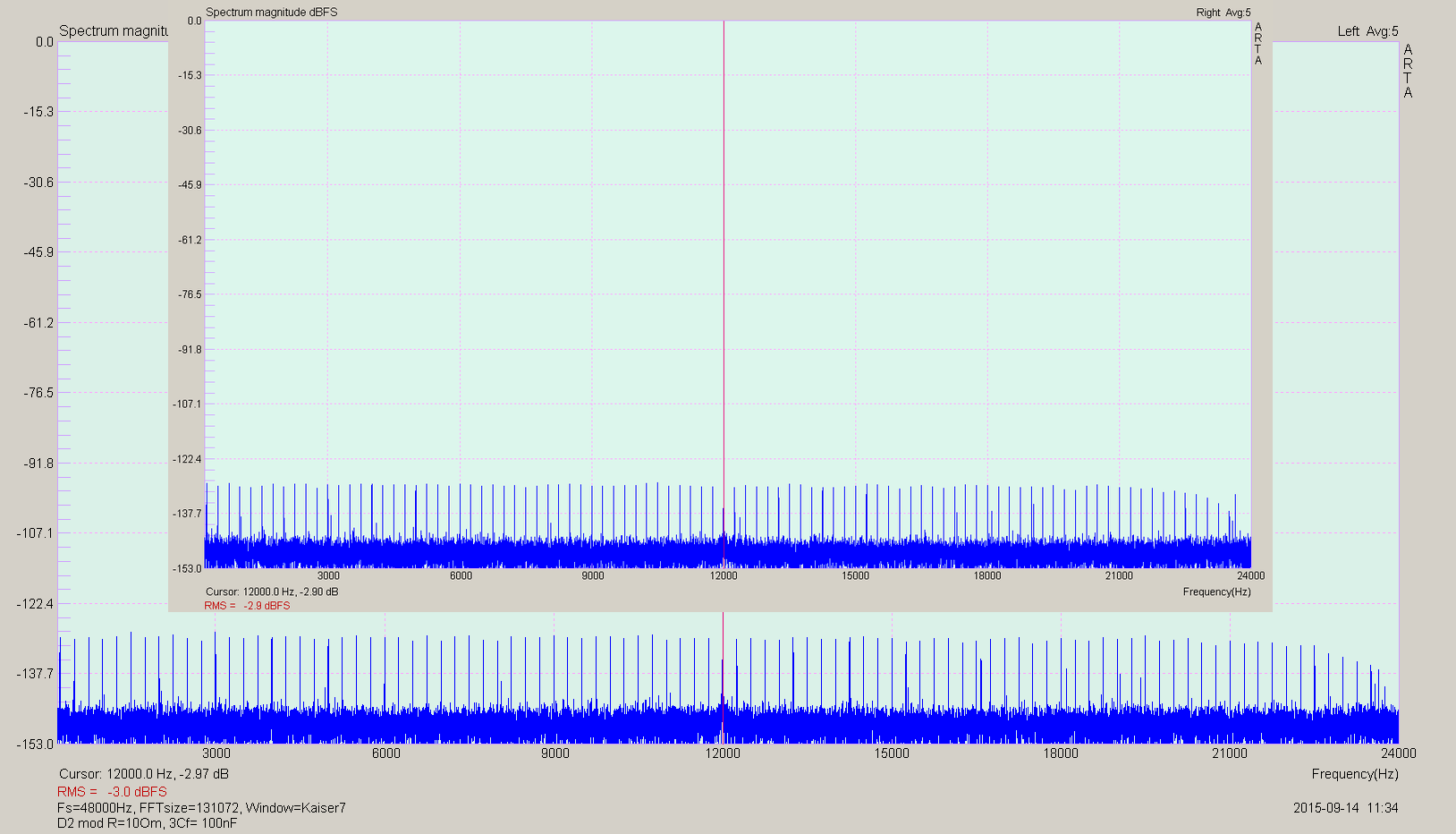Click the '-153.0' y-axis label of the Left graph
This screenshot has width=1456, height=834.
coord(35,745)
